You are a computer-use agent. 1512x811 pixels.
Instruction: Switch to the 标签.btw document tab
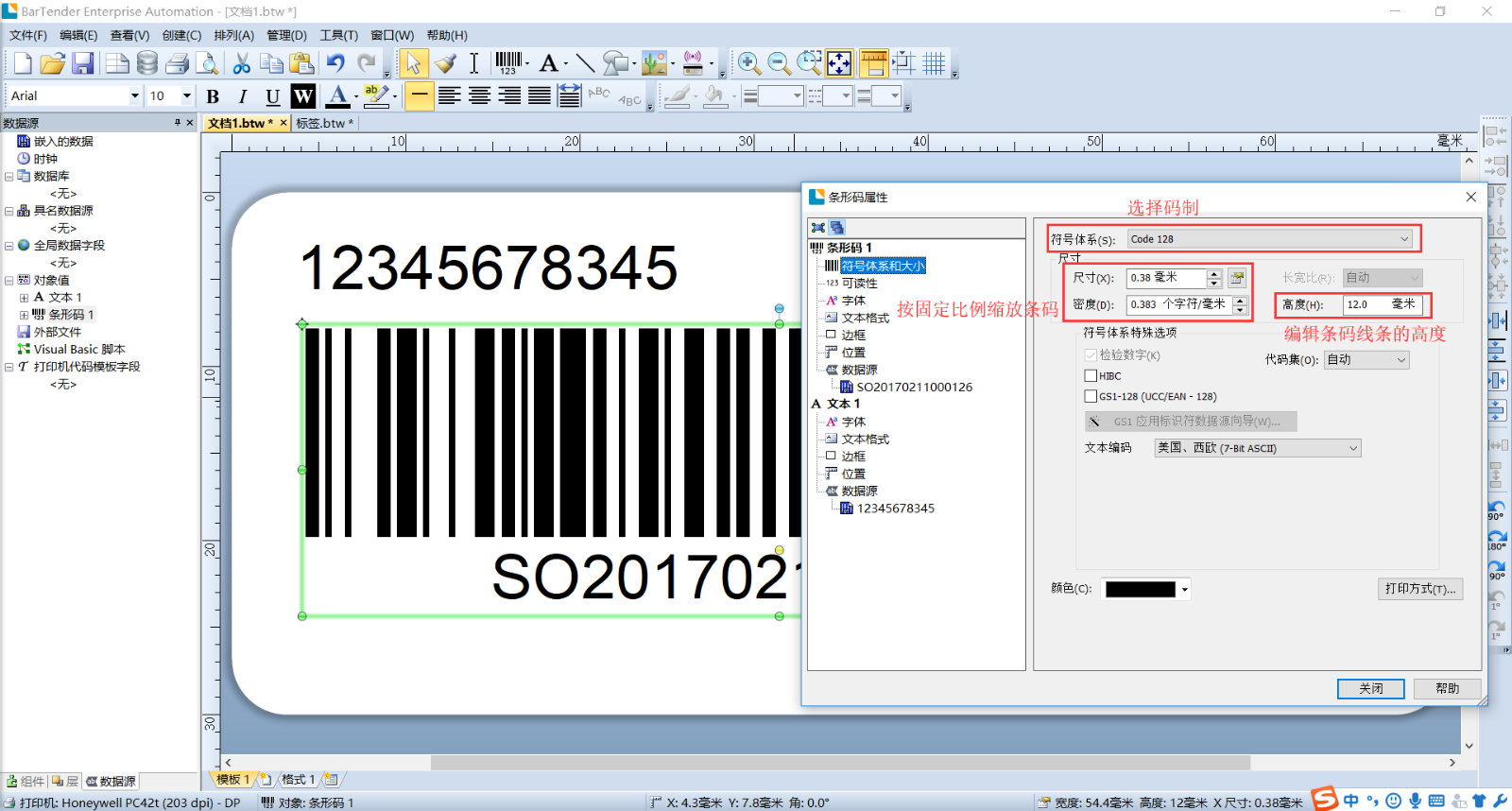pos(323,123)
